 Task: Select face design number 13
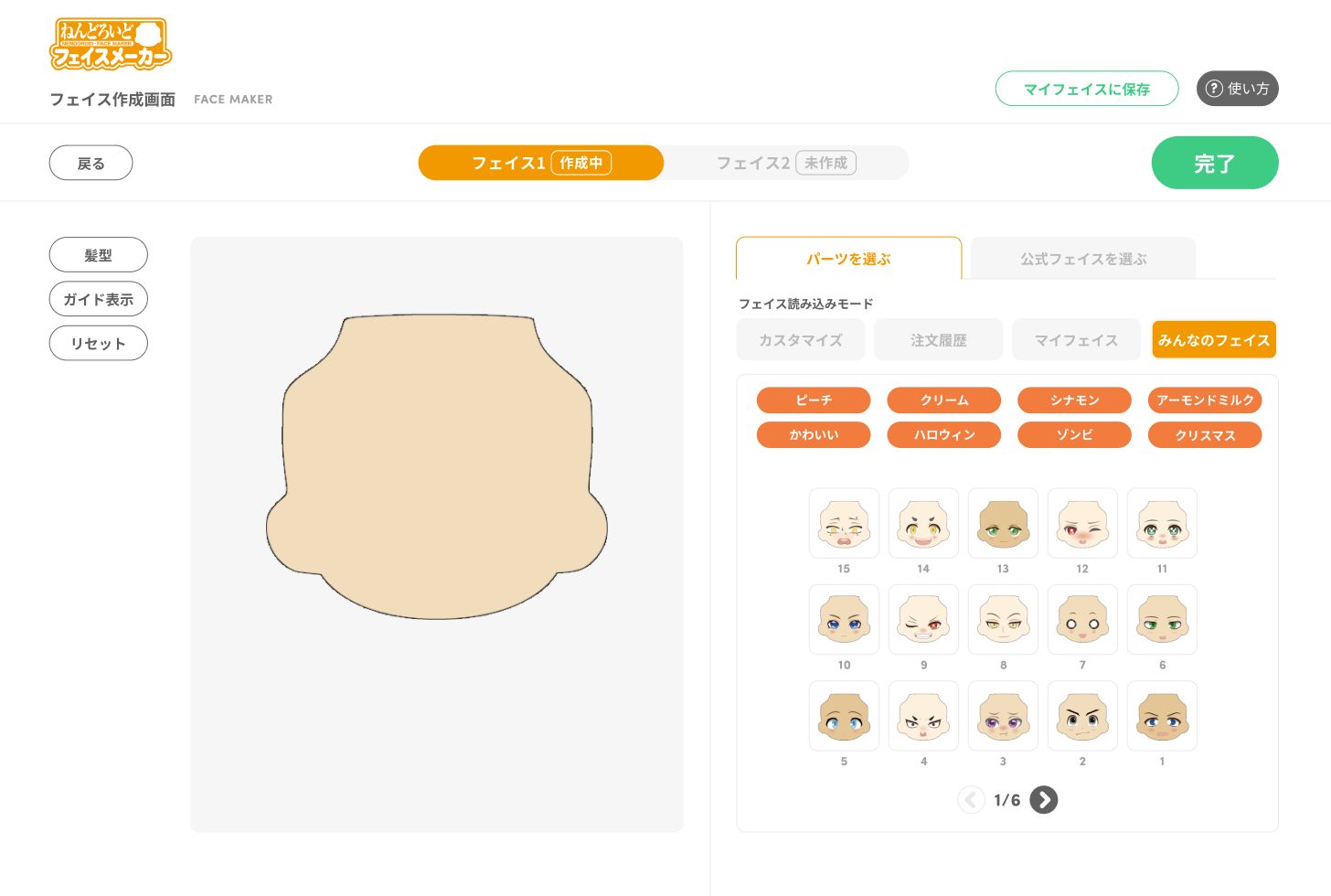pyautogui.click(x=1003, y=523)
